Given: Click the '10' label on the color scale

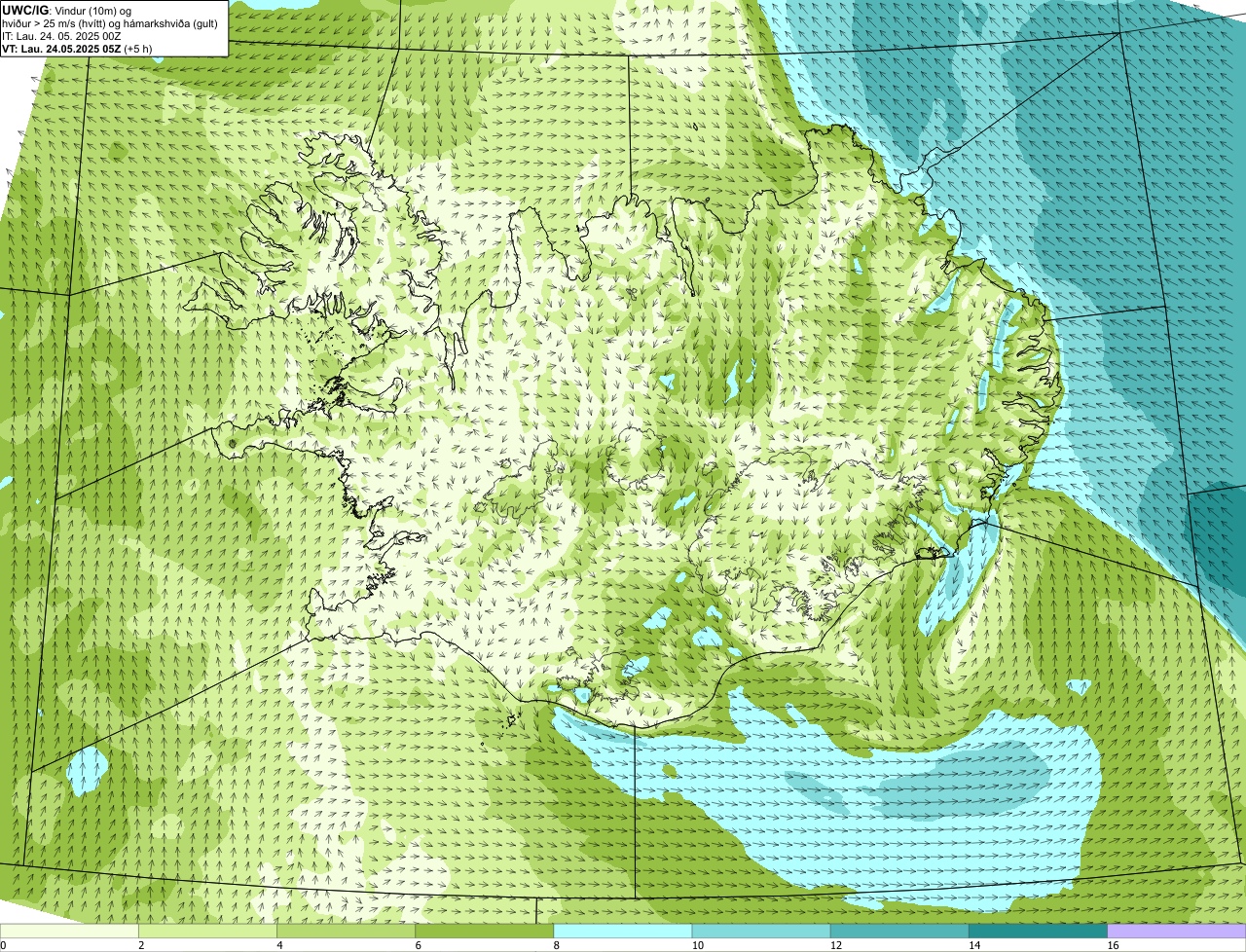Looking at the screenshot, I should pos(698,945).
